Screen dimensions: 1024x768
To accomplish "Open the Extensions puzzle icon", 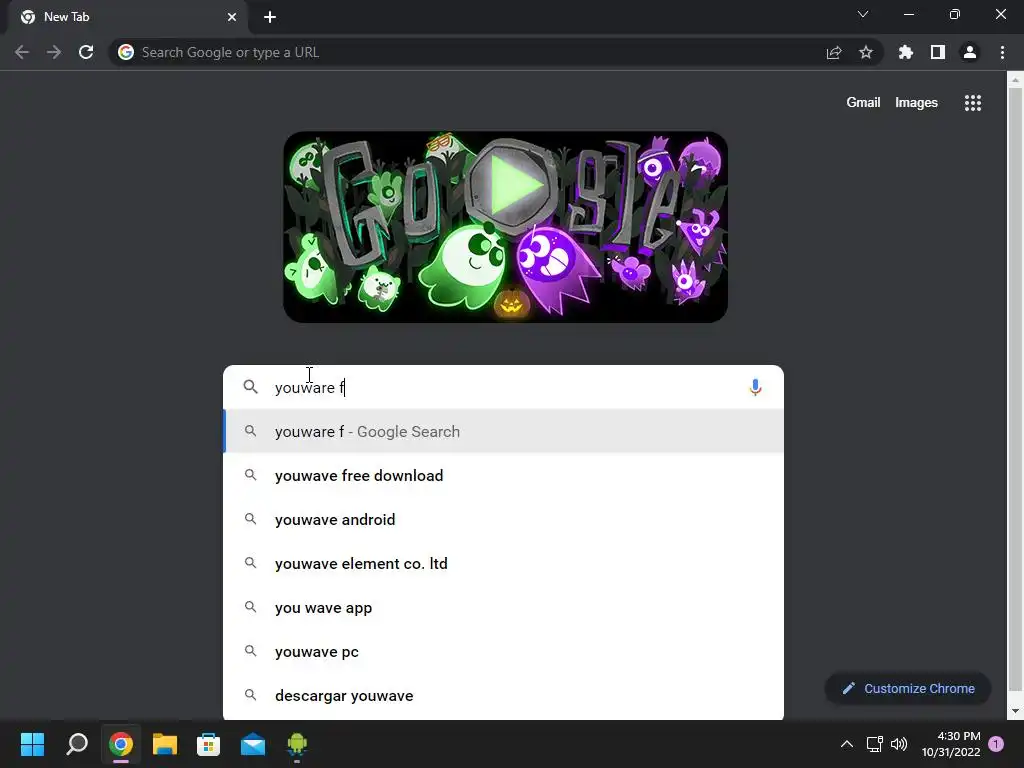I will coord(905,52).
